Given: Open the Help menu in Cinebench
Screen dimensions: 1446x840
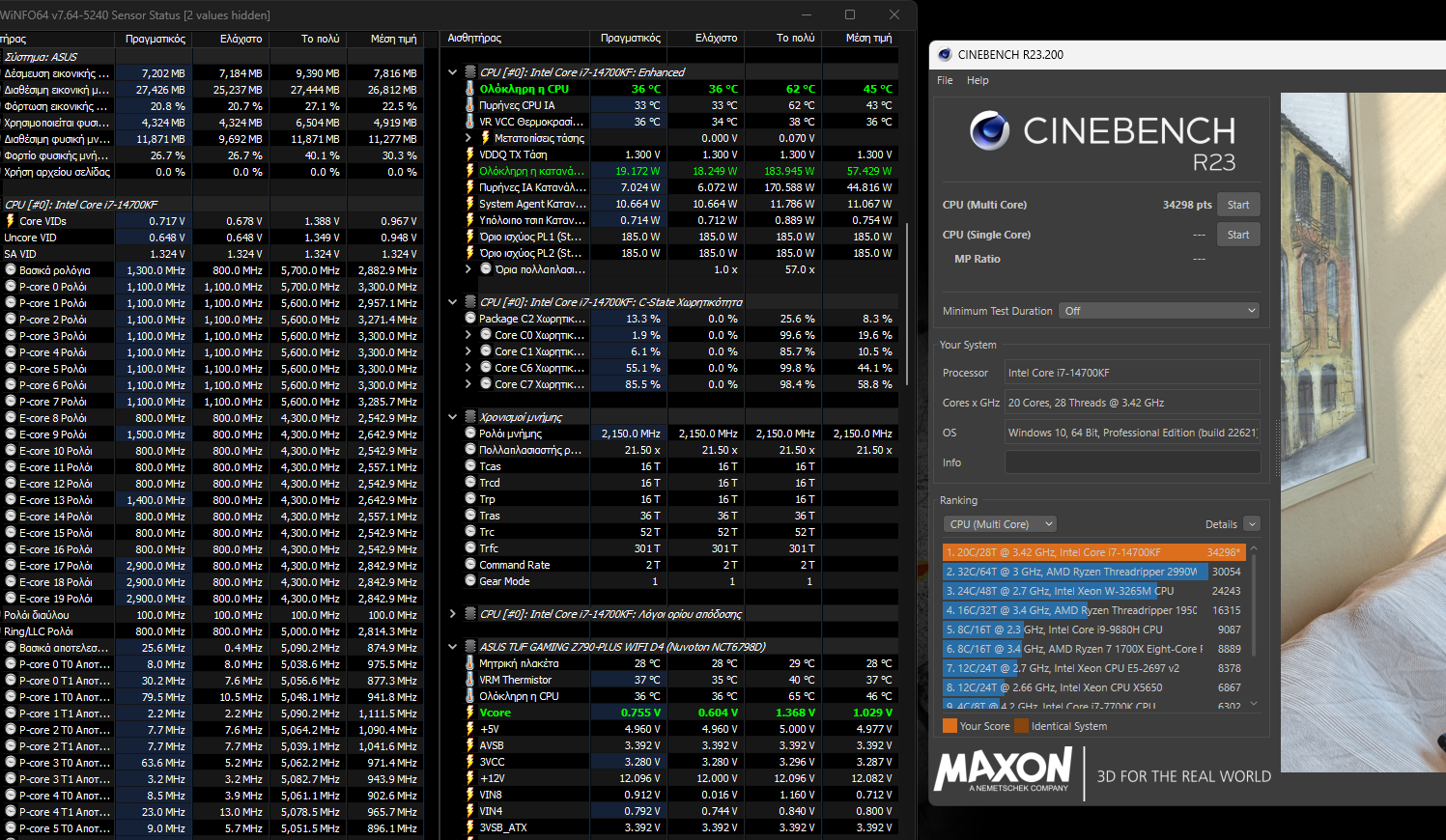Looking at the screenshot, I should click(978, 80).
